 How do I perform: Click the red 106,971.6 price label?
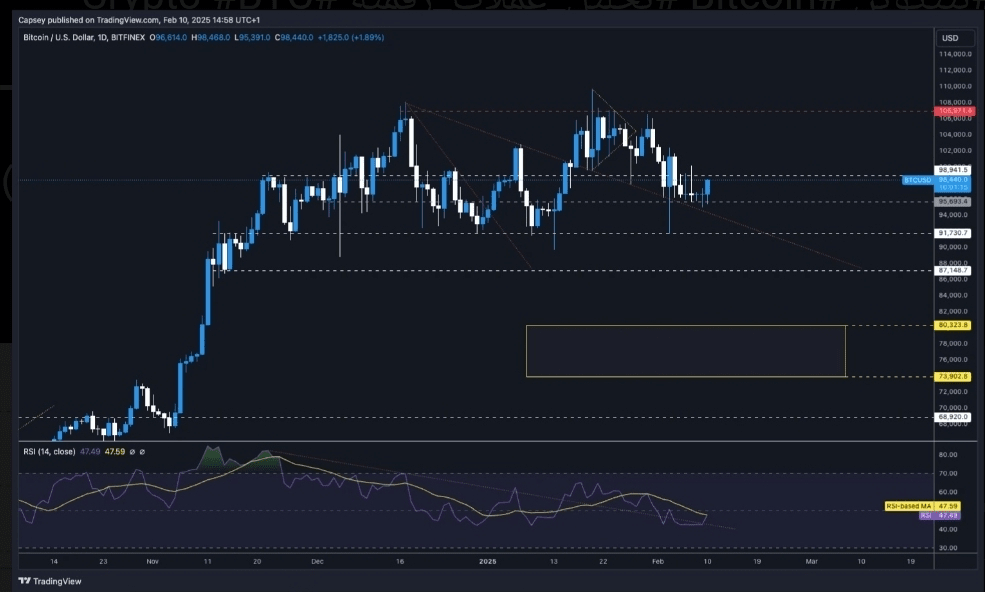click(x=954, y=111)
